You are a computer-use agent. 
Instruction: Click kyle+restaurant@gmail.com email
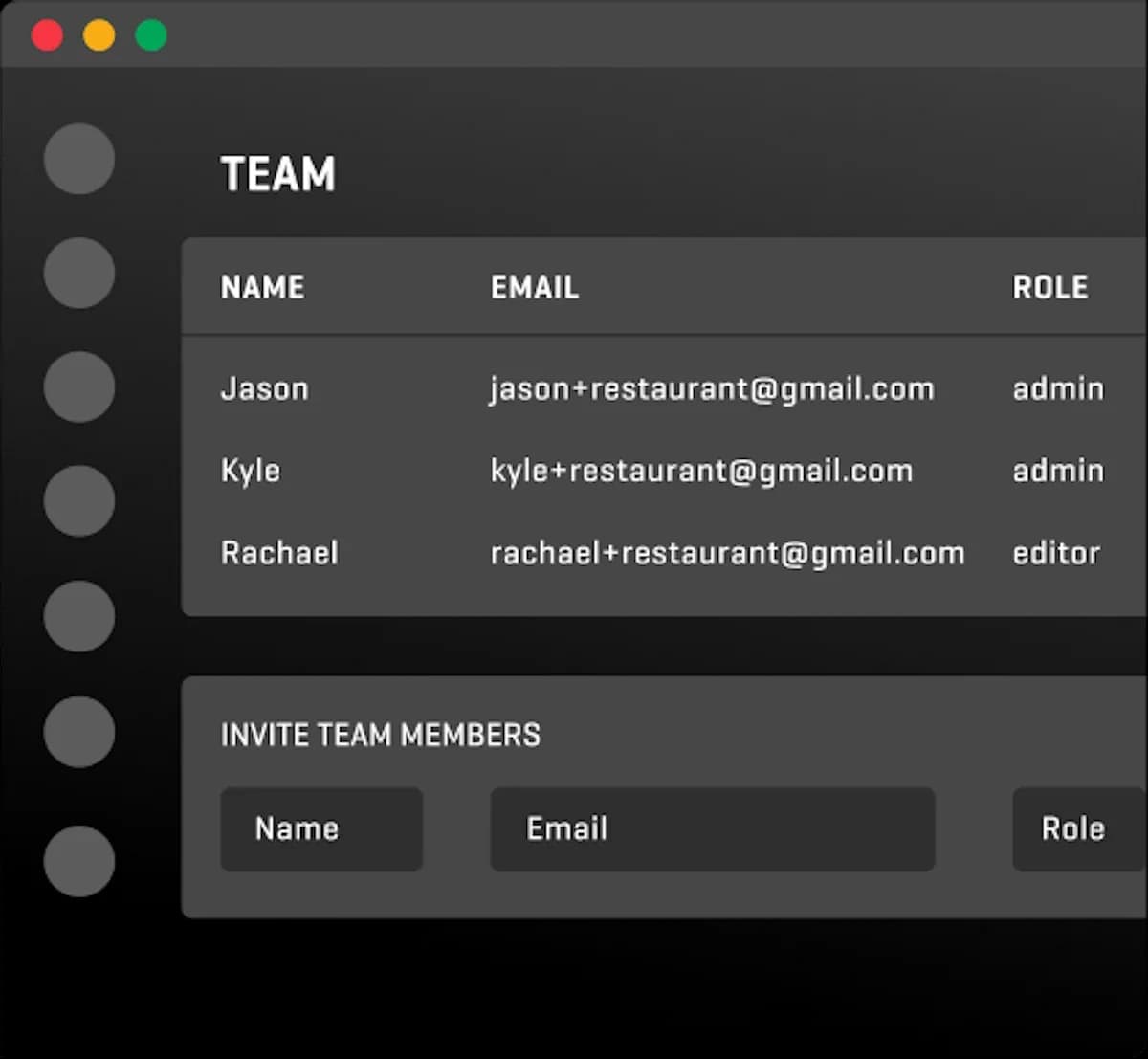pos(701,472)
